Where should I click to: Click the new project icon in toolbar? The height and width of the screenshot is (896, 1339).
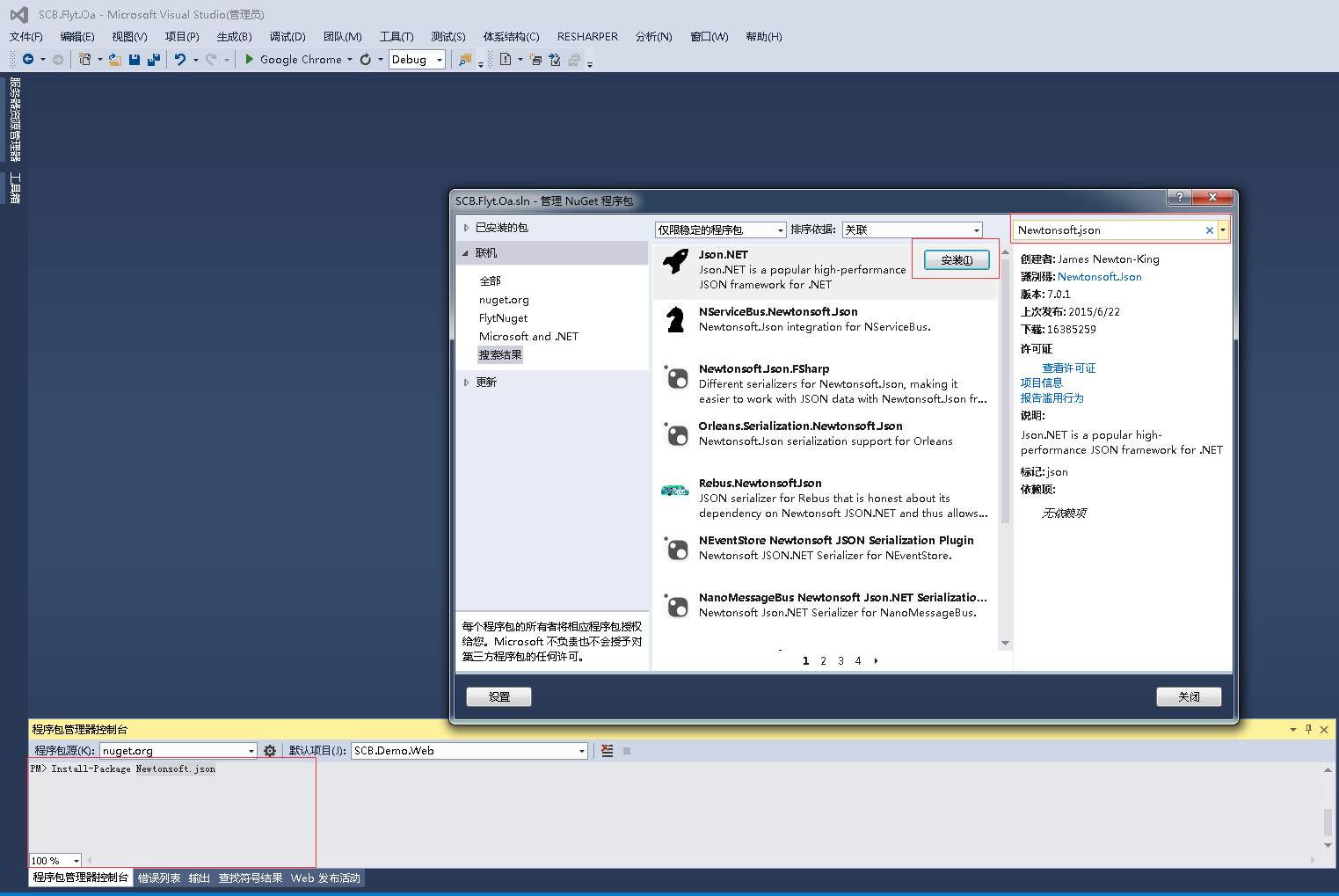coord(84,59)
